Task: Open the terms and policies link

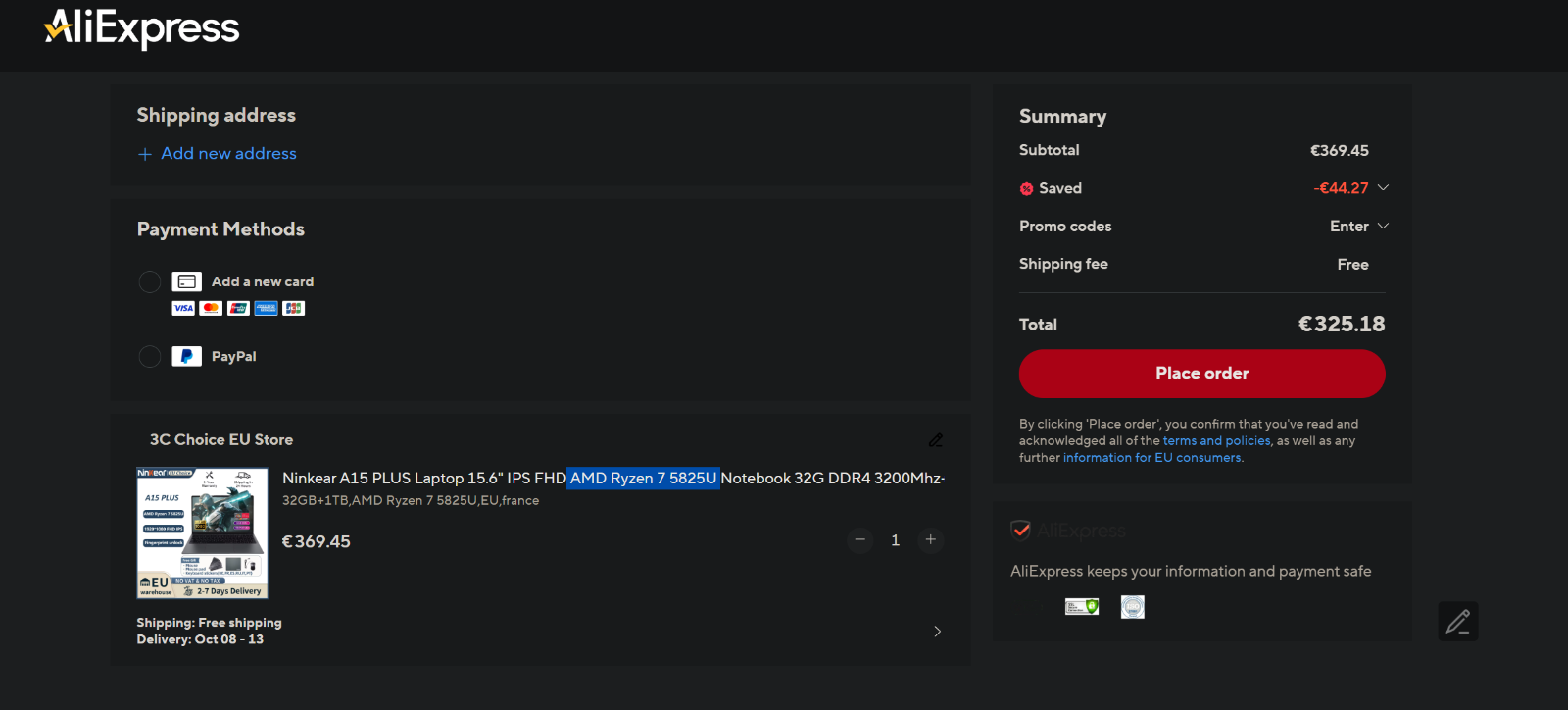Action: pos(1217,441)
